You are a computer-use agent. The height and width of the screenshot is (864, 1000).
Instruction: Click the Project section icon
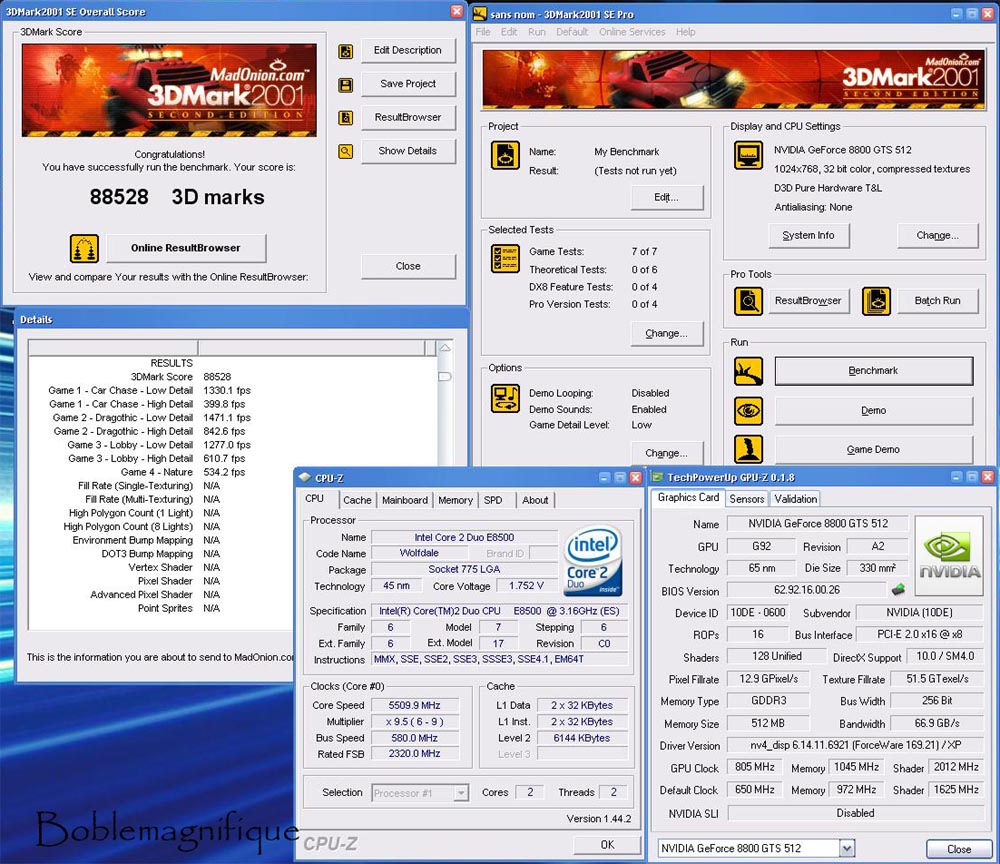pyautogui.click(x=505, y=155)
